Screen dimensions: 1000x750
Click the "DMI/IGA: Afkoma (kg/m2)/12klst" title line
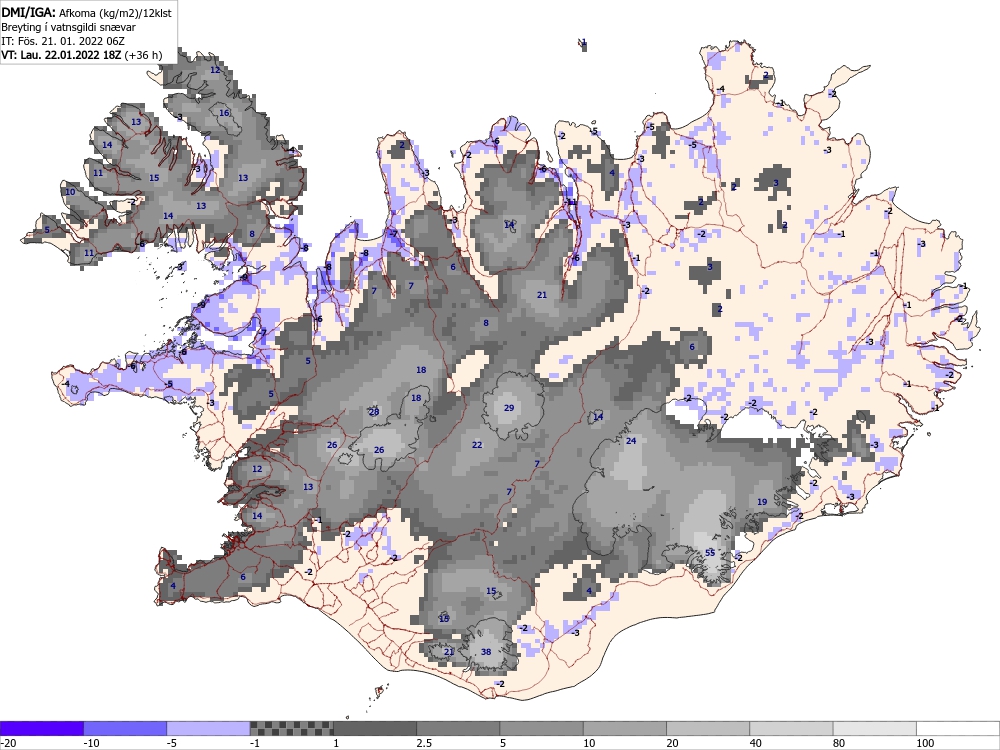click(x=87, y=13)
